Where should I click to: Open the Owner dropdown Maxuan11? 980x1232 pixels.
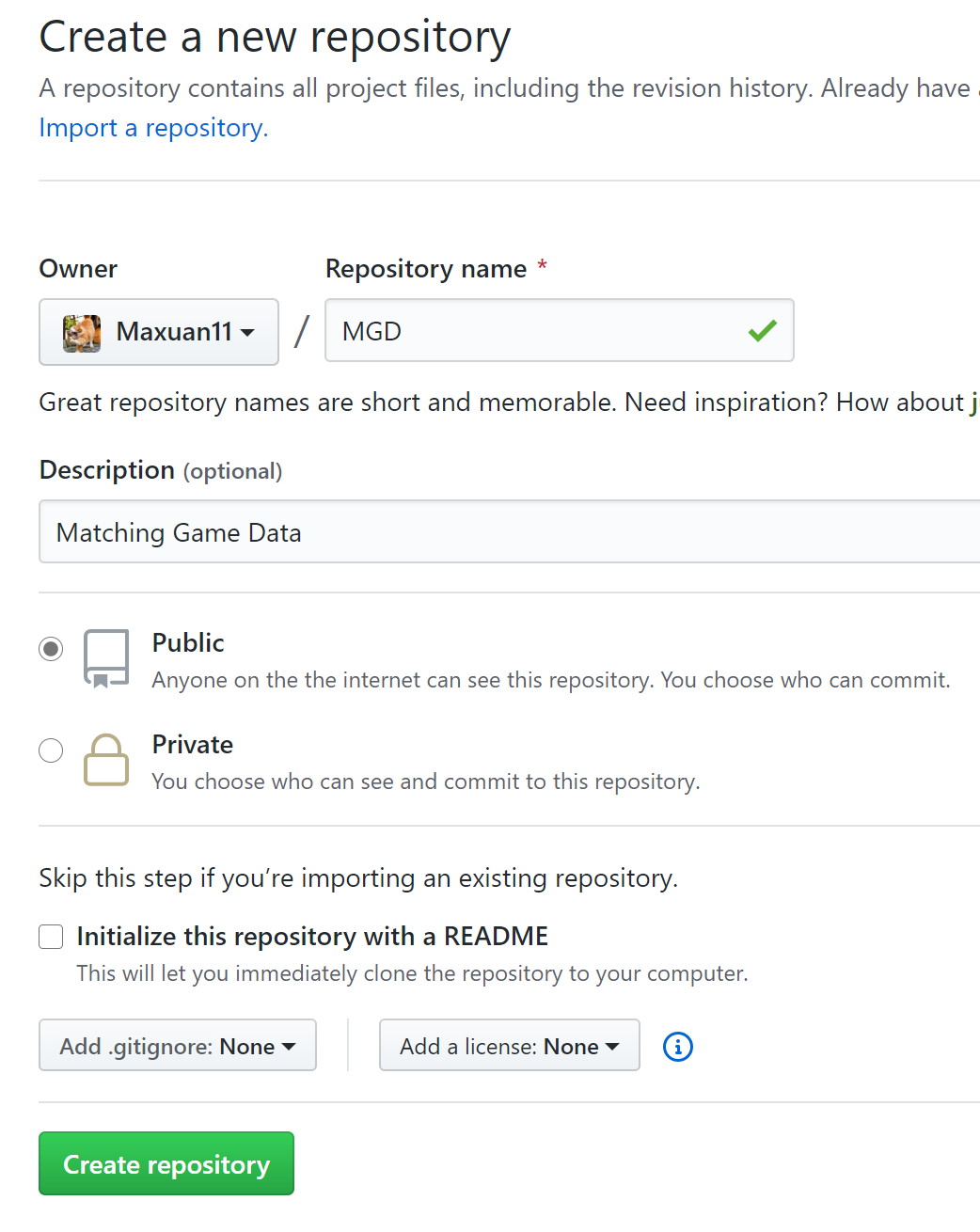point(159,332)
